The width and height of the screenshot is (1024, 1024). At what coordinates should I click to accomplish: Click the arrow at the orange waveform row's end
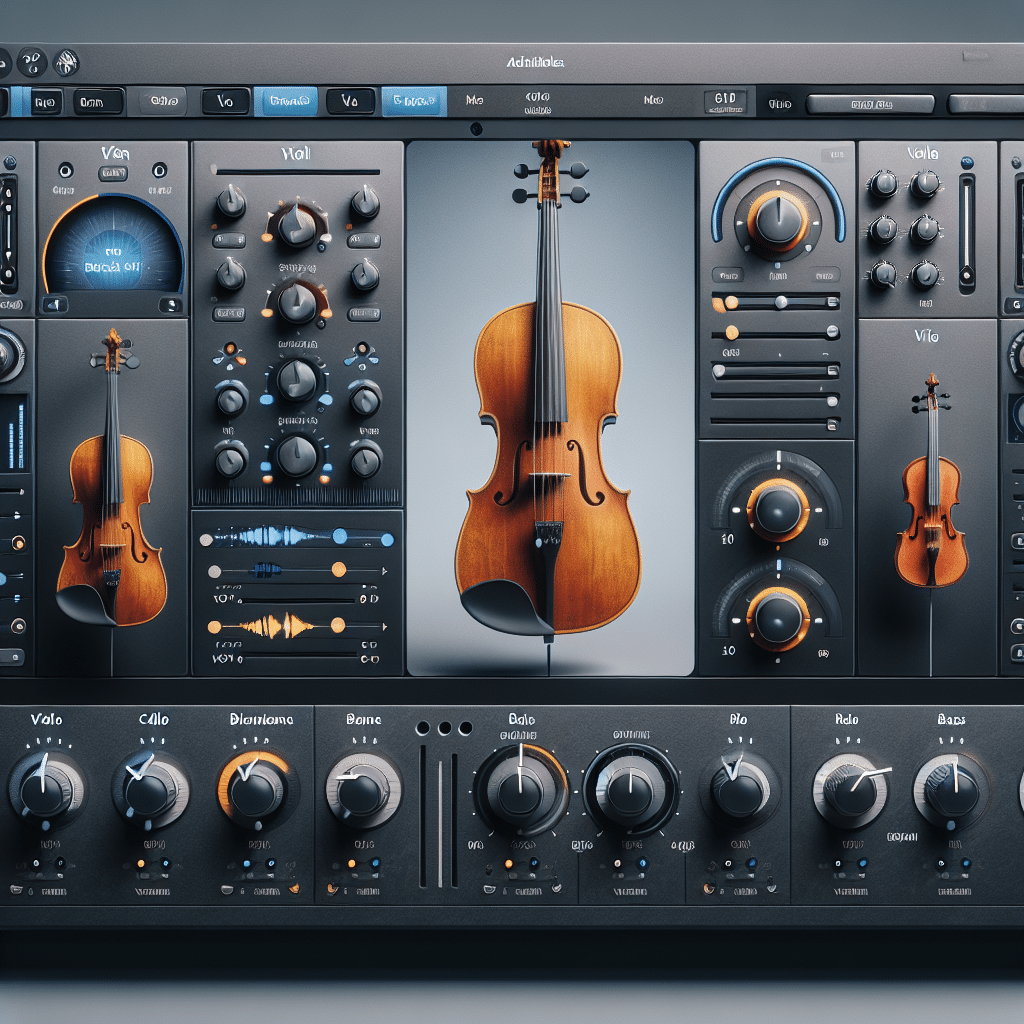(384, 626)
